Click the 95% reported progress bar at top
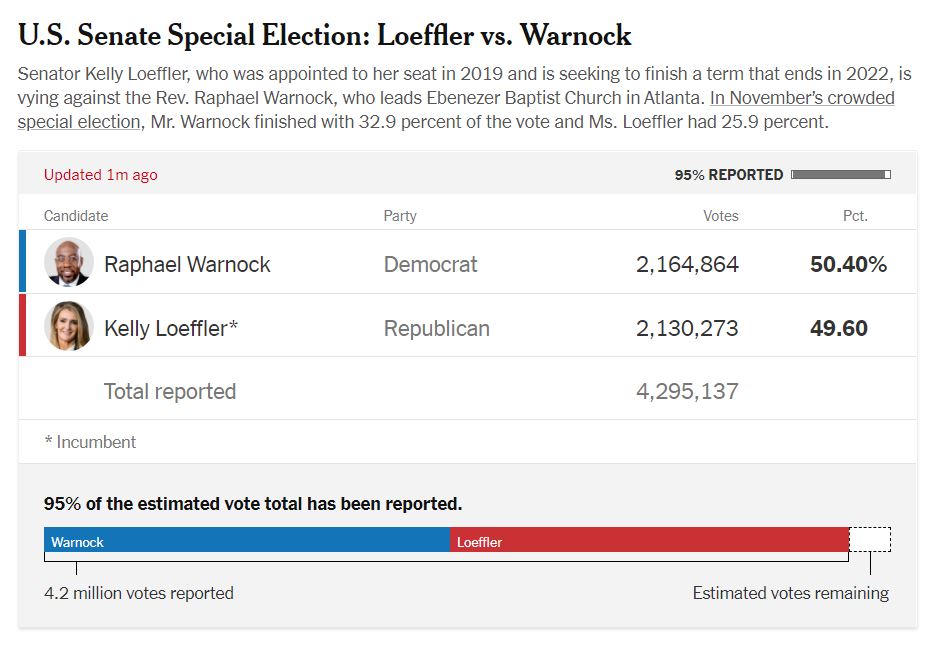 coord(840,175)
